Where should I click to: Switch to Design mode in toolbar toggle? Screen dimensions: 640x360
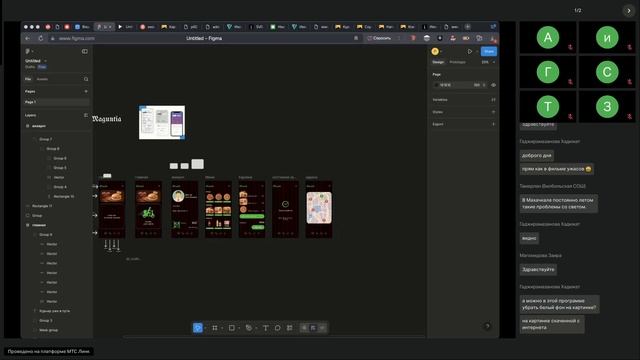(313, 328)
